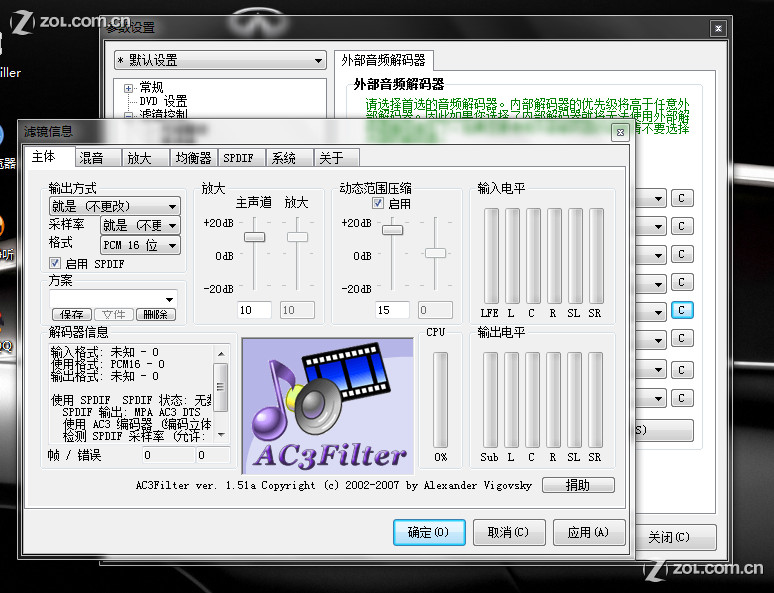
Task: Open the 放大 tab
Action: [145, 158]
